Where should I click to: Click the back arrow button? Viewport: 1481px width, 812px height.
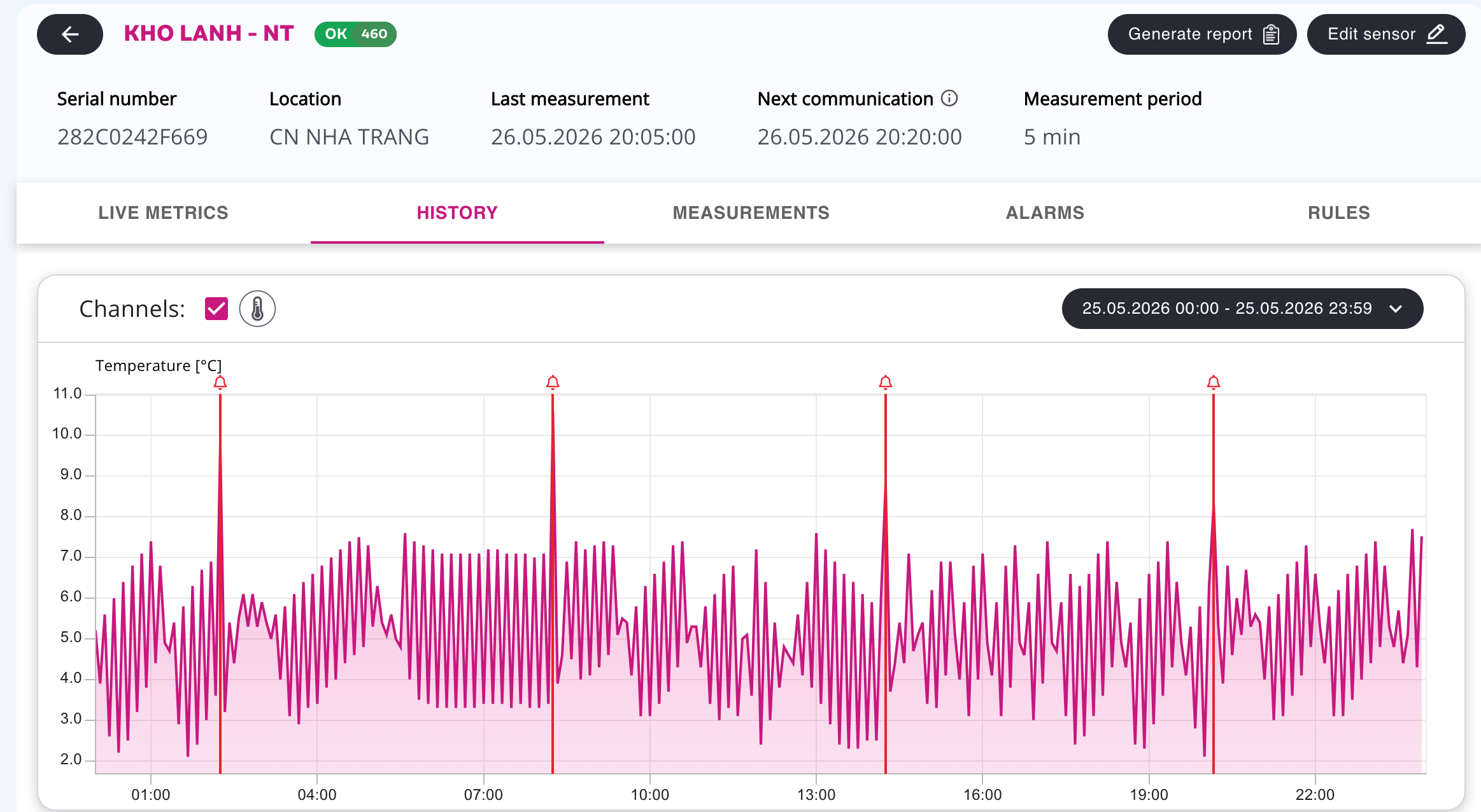click(70, 34)
